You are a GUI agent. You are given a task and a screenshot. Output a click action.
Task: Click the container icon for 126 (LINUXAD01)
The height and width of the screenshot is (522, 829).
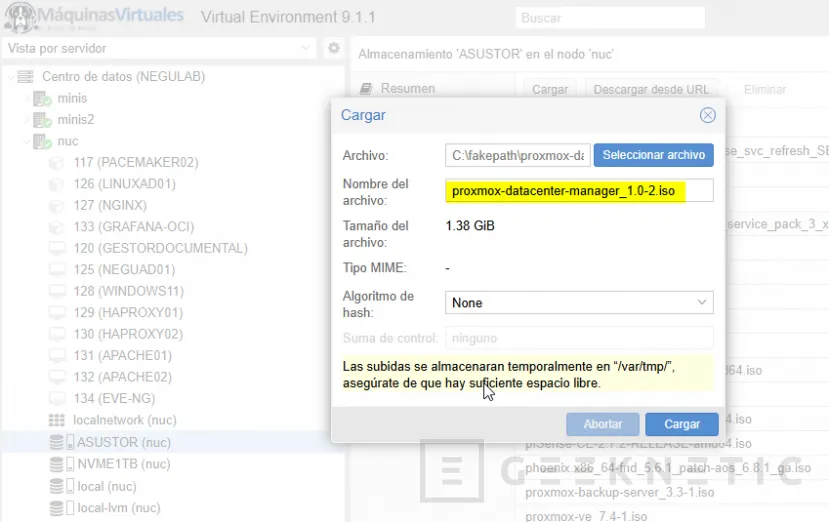coord(57,184)
